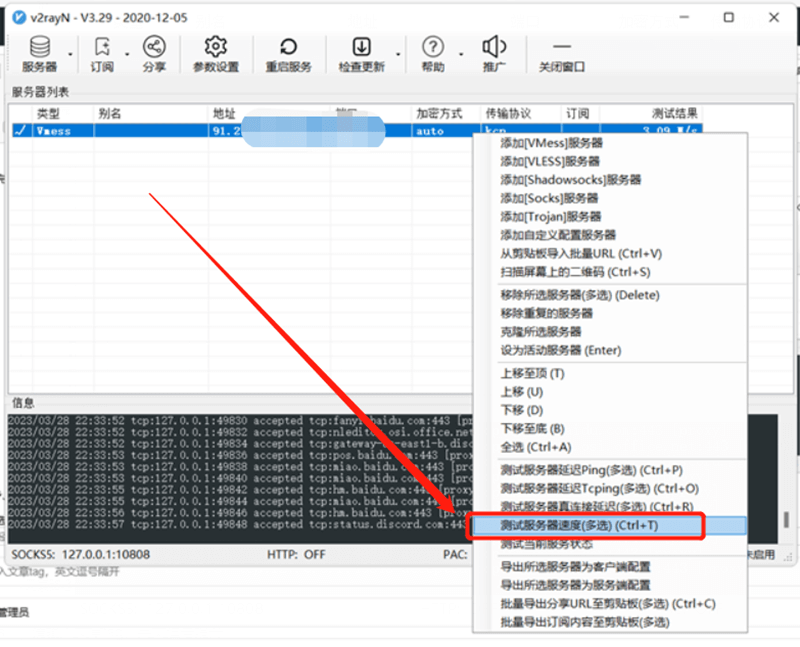Click log line with tcp:fanyi.baidu.com:443
The width and height of the screenshot is (800, 647).
click(x=240, y=421)
